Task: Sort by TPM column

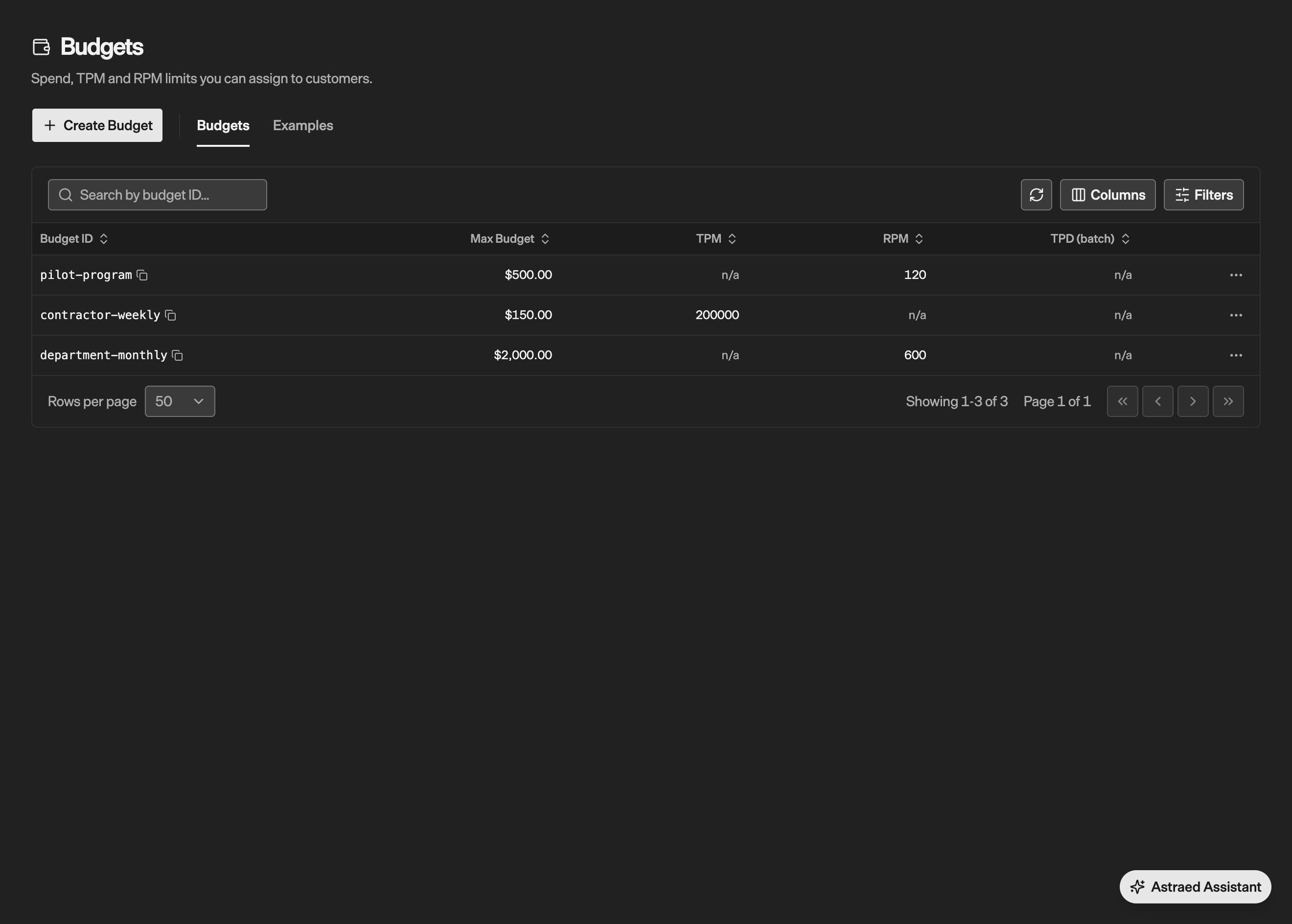Action: (717, 238)
